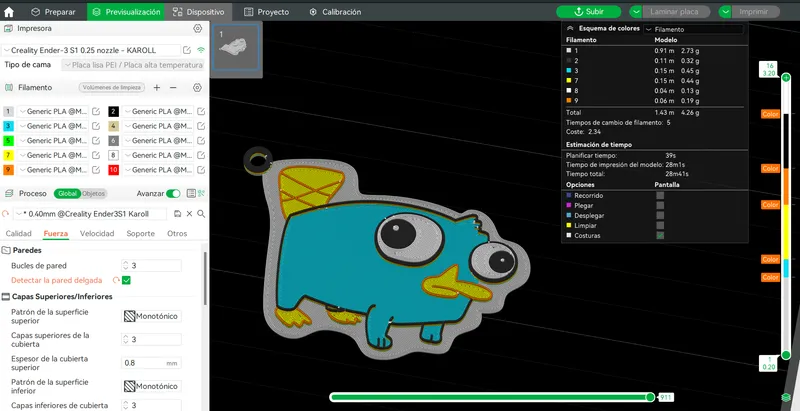
Task: Open filament settings gear icon
Action: (x=197, y=88)
